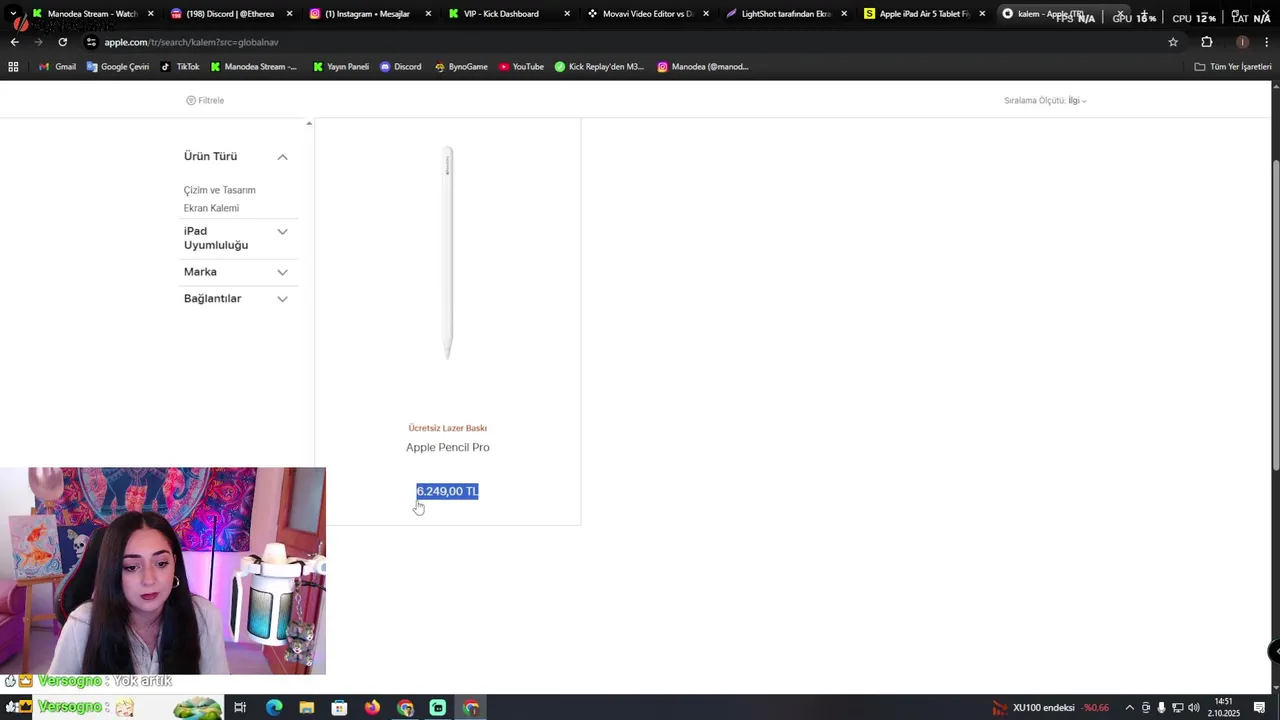Open the 14:51 clock and date
This screenshot has height=720, width=1280.
click(x=1224, y=708)
